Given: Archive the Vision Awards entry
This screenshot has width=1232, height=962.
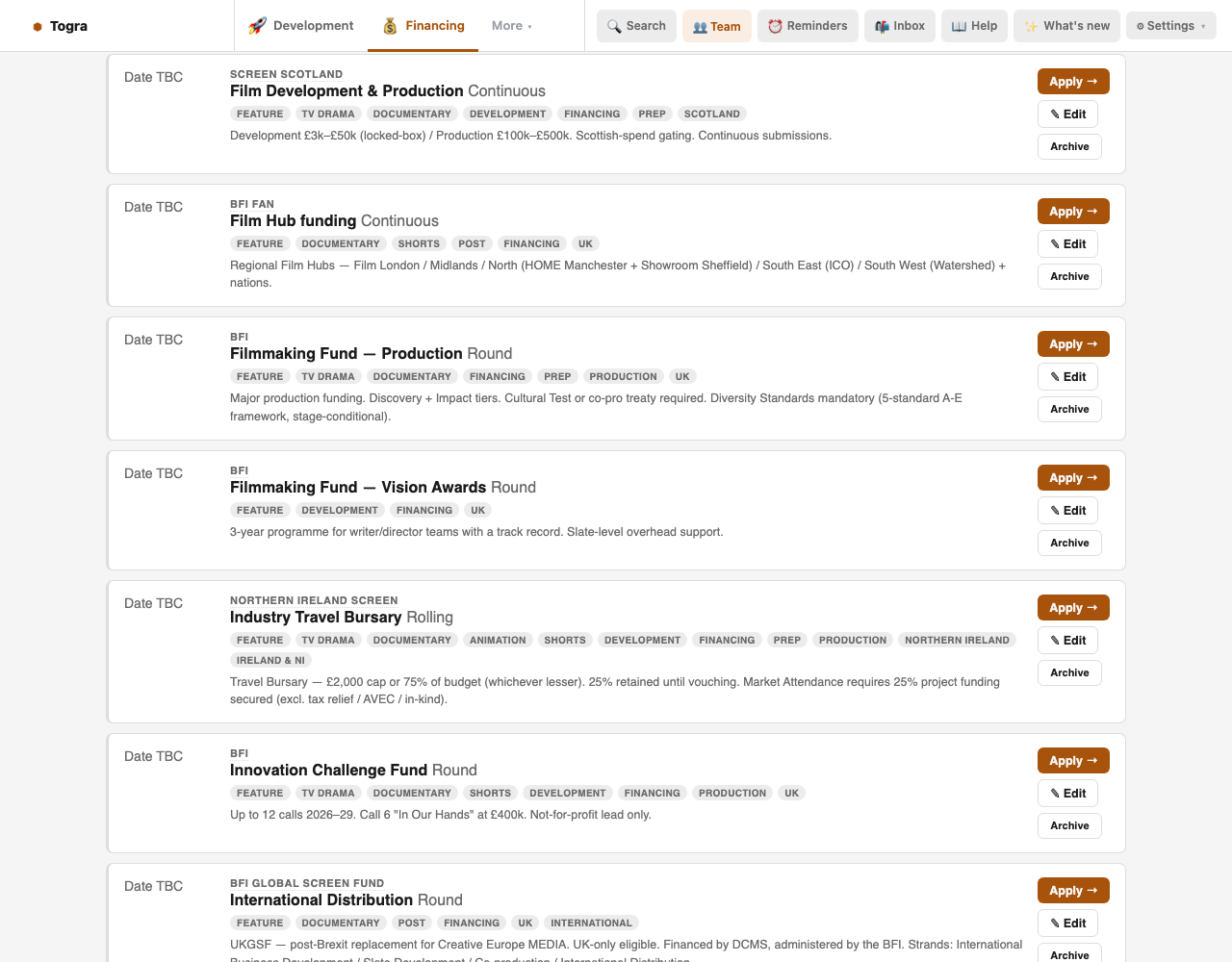Looking at the screenshot, I should click(1069, 543).
